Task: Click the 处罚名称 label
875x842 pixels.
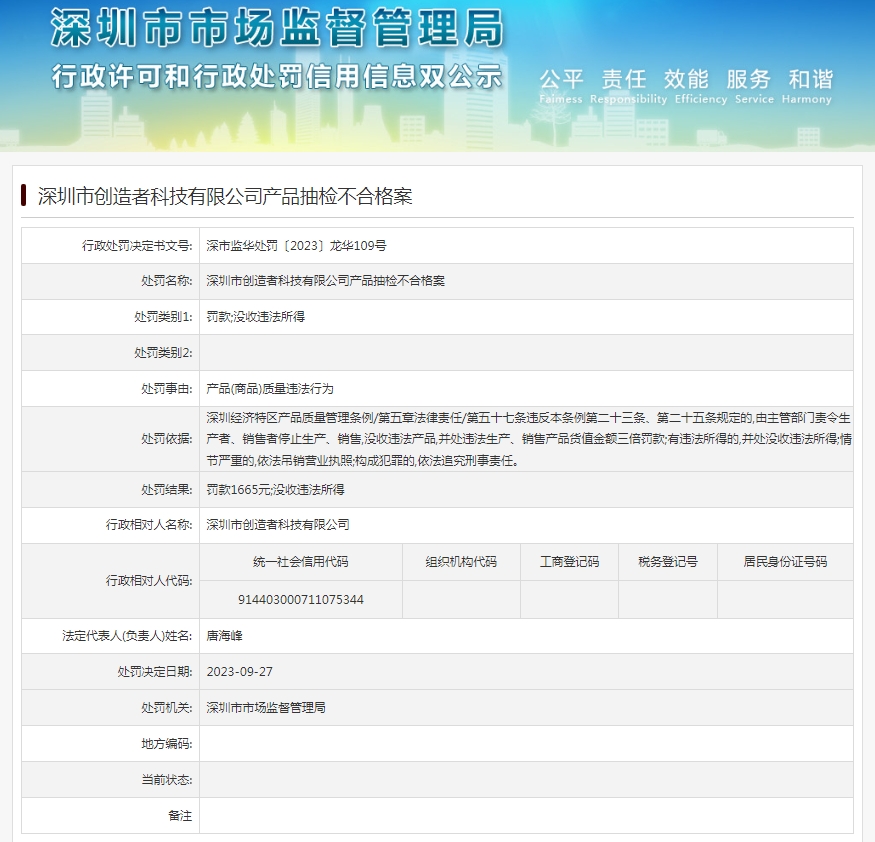Action: 167,281
